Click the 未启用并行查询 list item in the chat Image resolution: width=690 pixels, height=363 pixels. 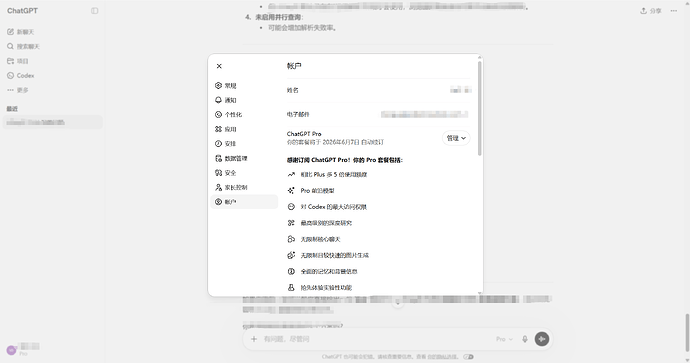point(279,17)
